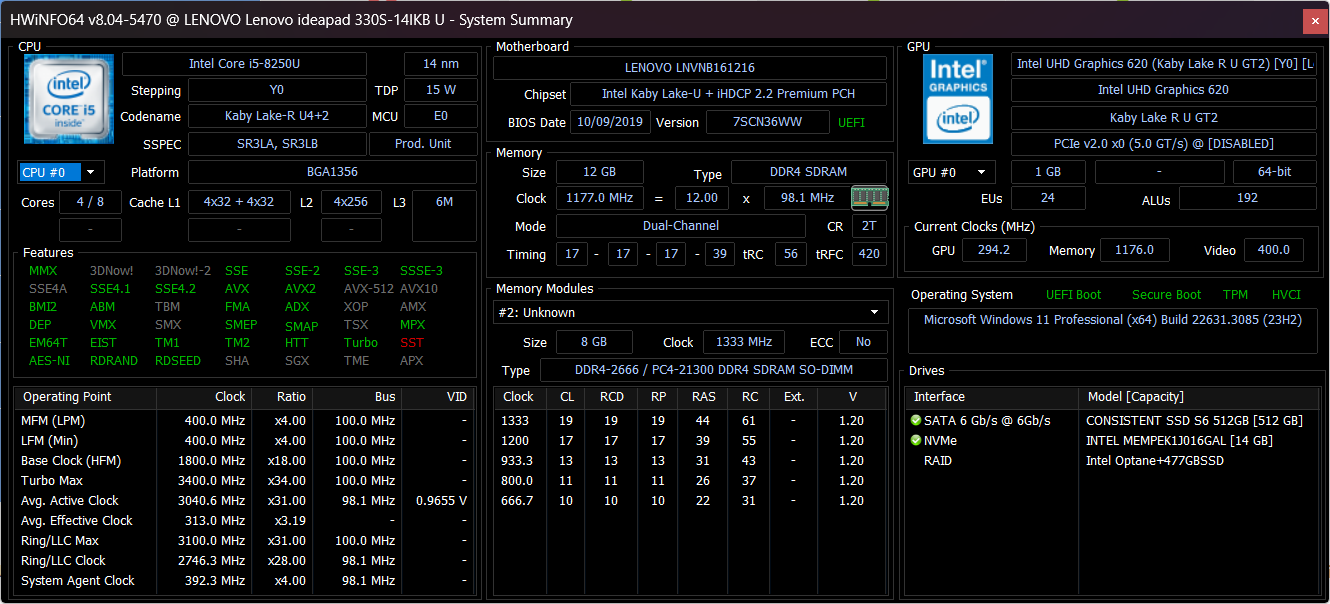The image size is (1330, 604).
Task: Select the Avg. Active Clock row
Action: pyautogui.click(x=244, y=501)
